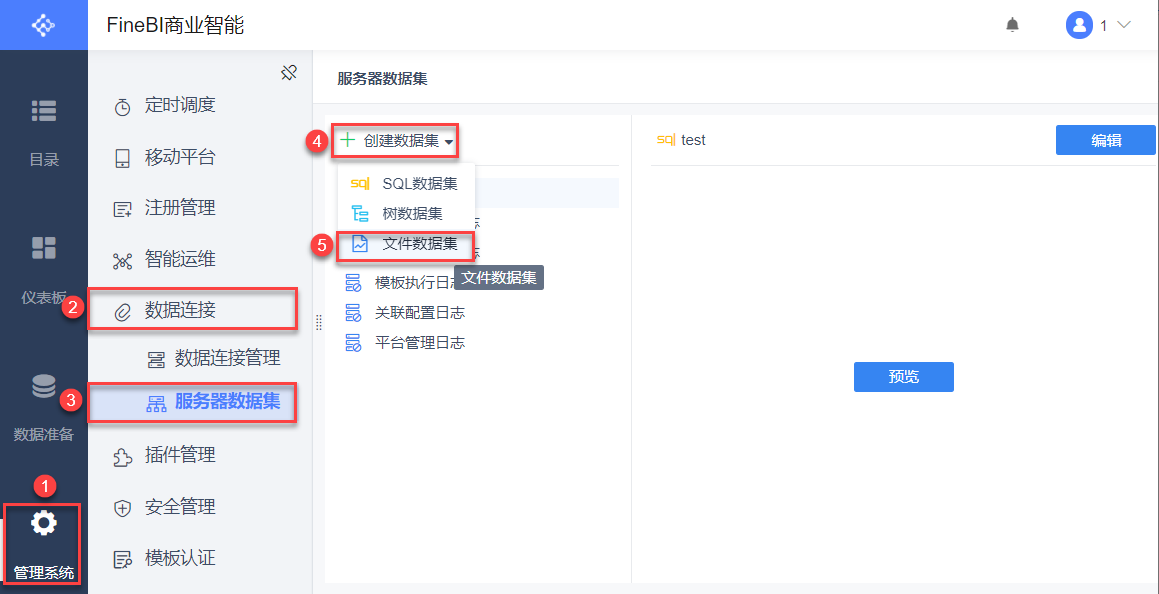
Task: Click the notification bell icon
Action: pos(1013,25)
